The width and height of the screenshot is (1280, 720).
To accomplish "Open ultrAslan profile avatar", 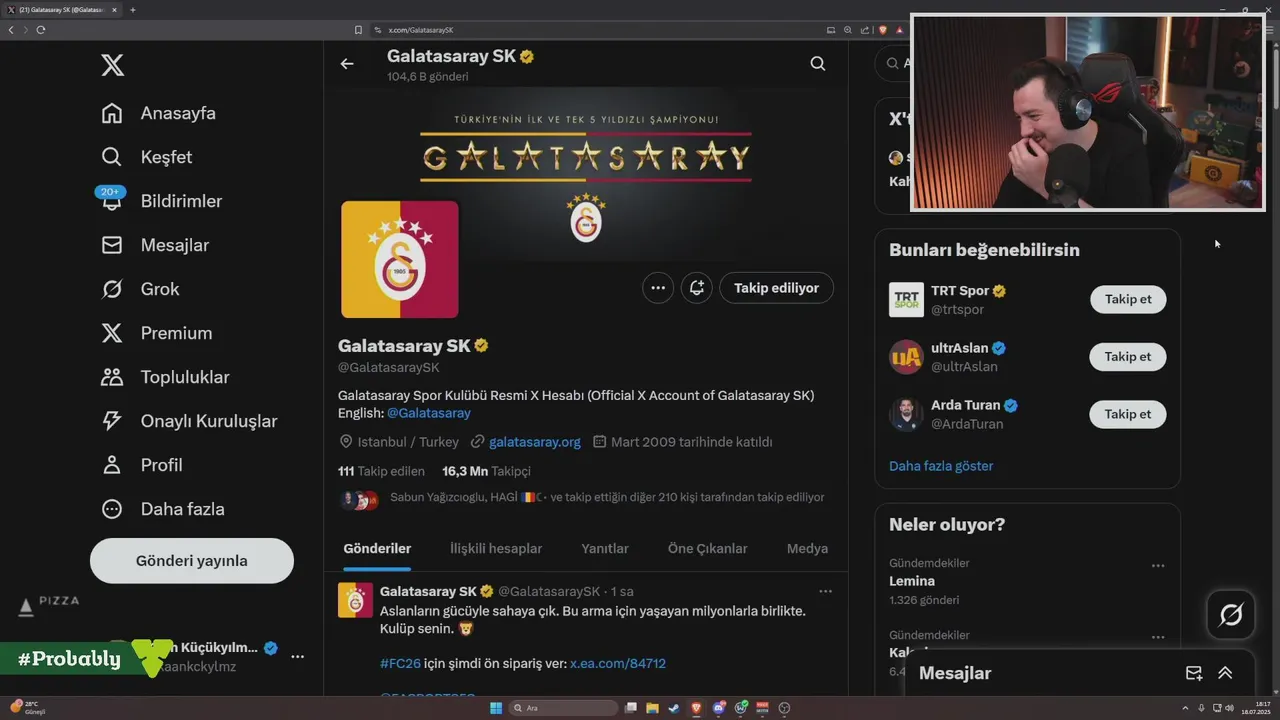I will pyautogui.click(x=906, y=357).
